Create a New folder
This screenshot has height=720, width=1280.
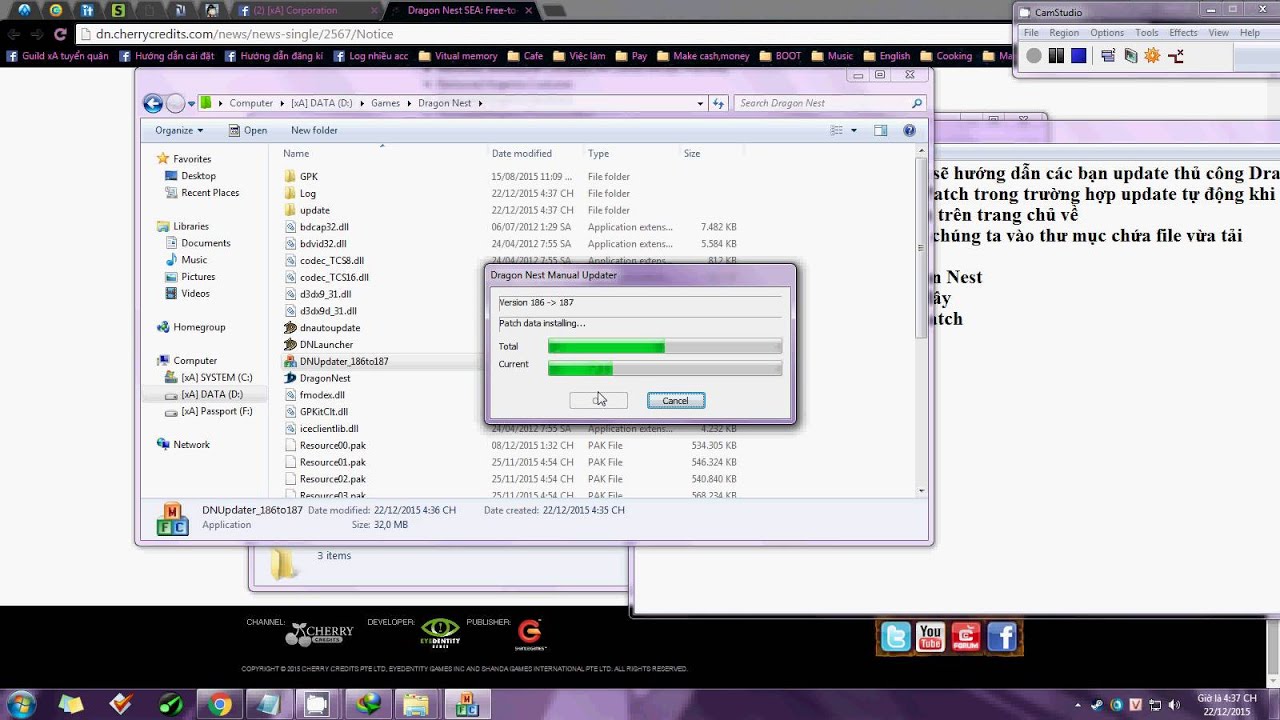pos(314,130)
